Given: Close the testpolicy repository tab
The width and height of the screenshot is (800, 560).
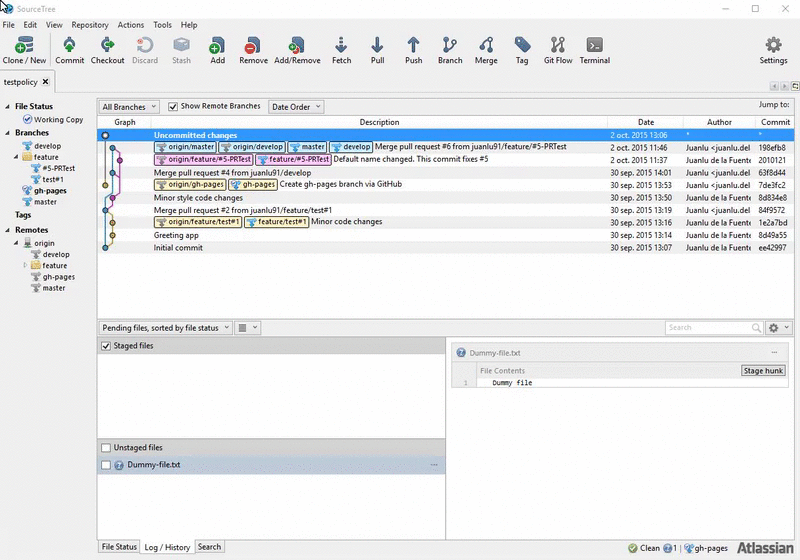Looking at the screenshot, I should pyautogui.click(x=45, y=82).
